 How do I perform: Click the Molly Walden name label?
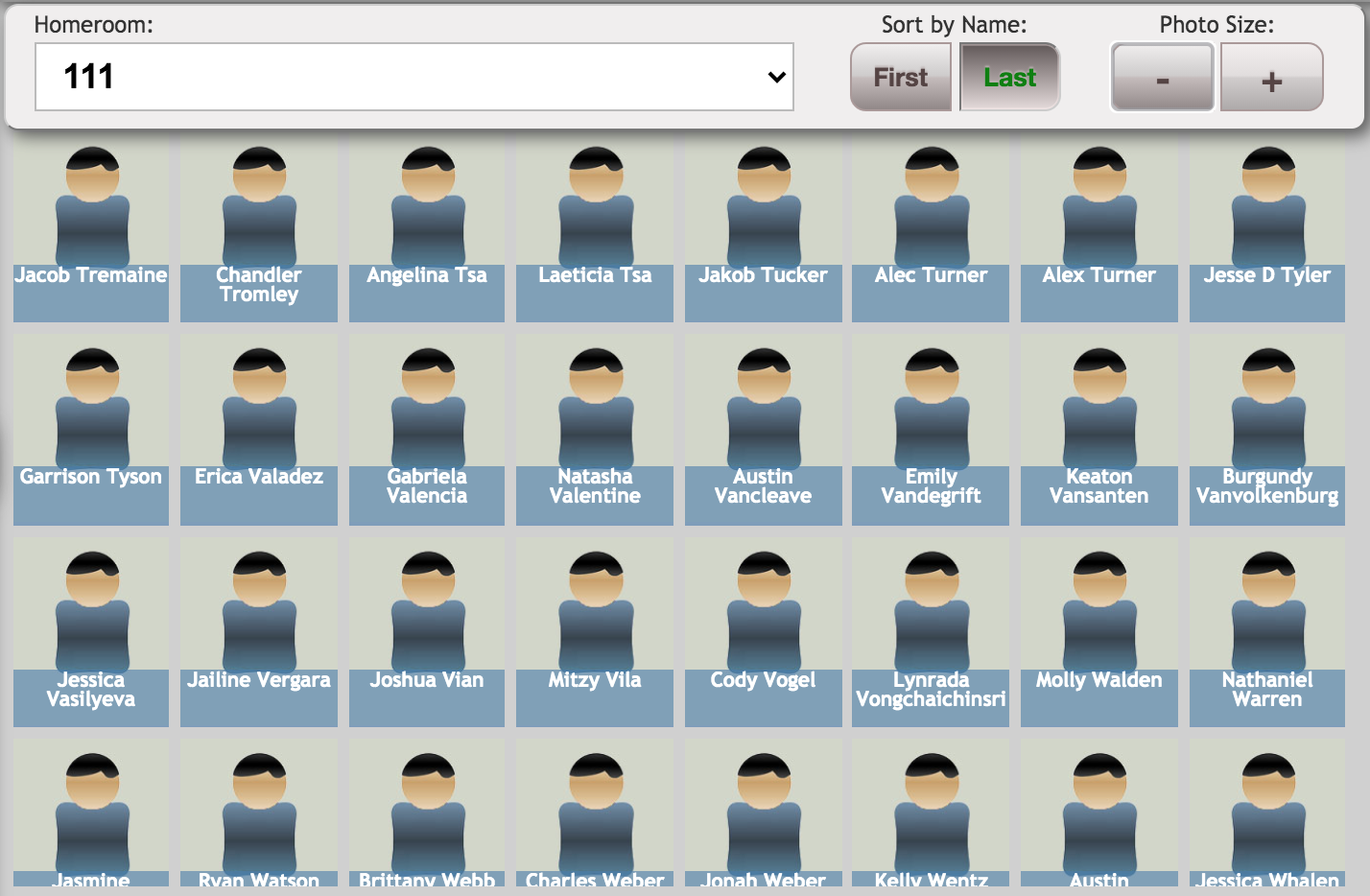point(1099,680)
